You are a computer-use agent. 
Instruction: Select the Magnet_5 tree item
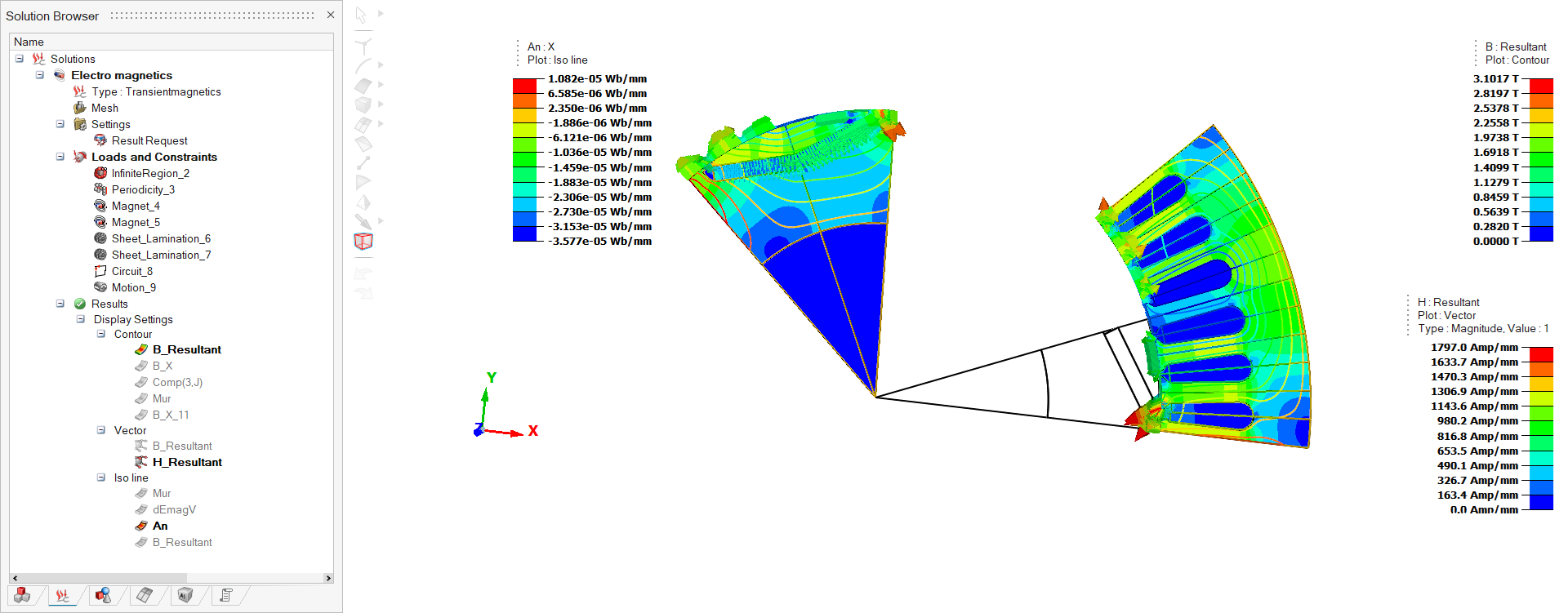136,222
